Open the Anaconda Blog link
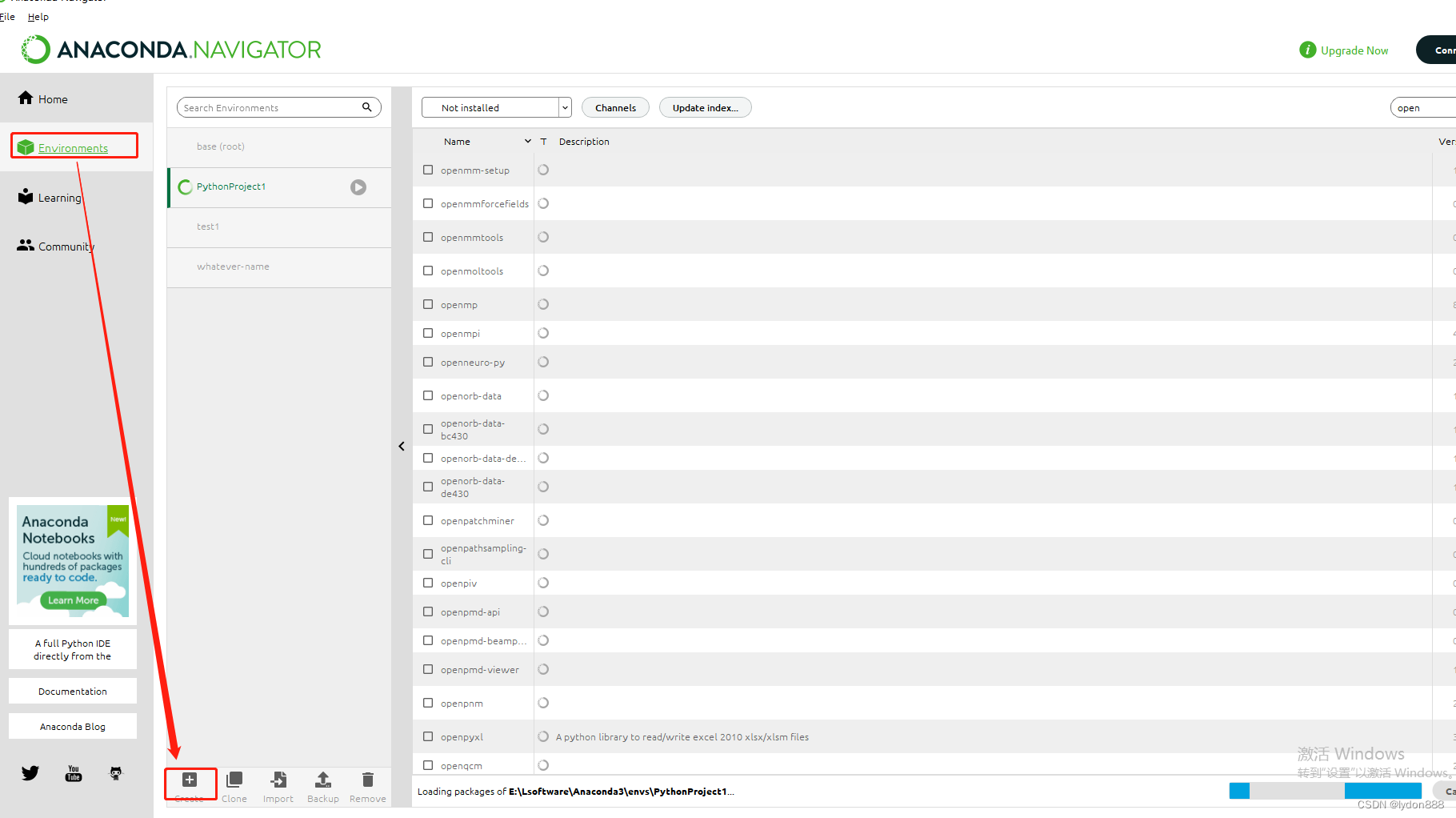 73,726
